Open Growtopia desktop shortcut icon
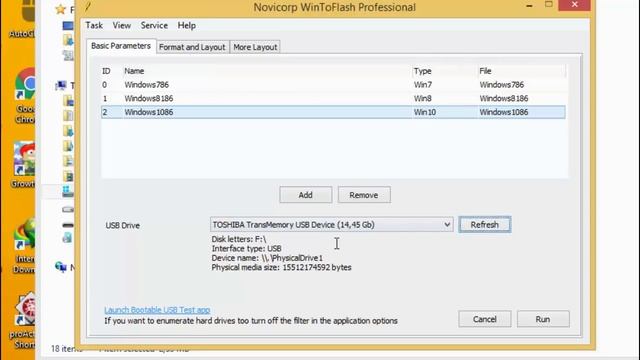 24,158
